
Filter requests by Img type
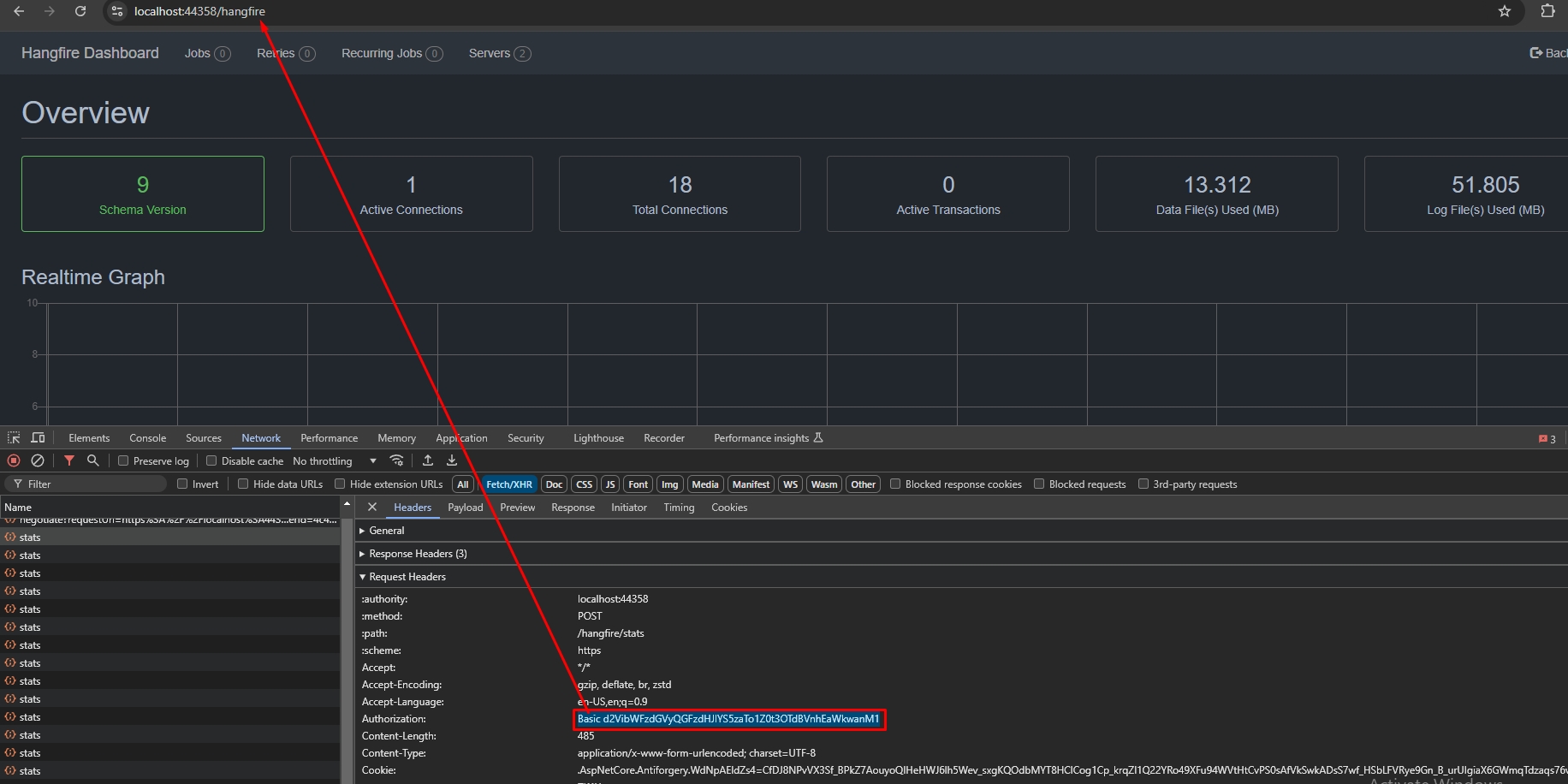pos(670,484)
